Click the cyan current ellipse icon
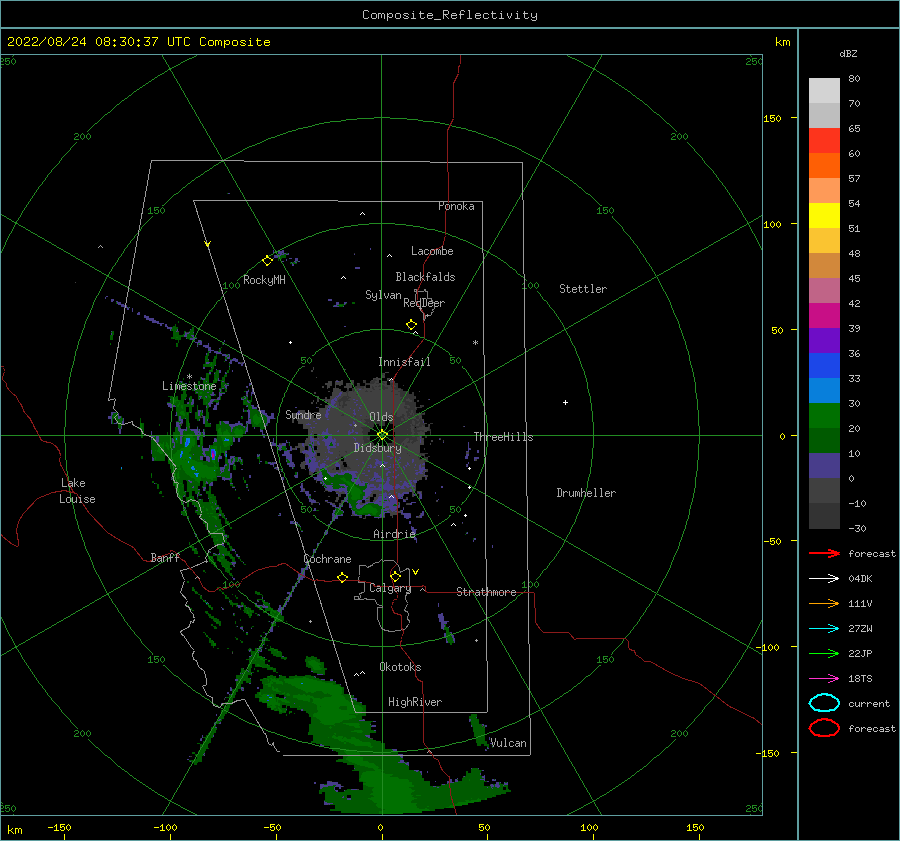 click(824, 703)
